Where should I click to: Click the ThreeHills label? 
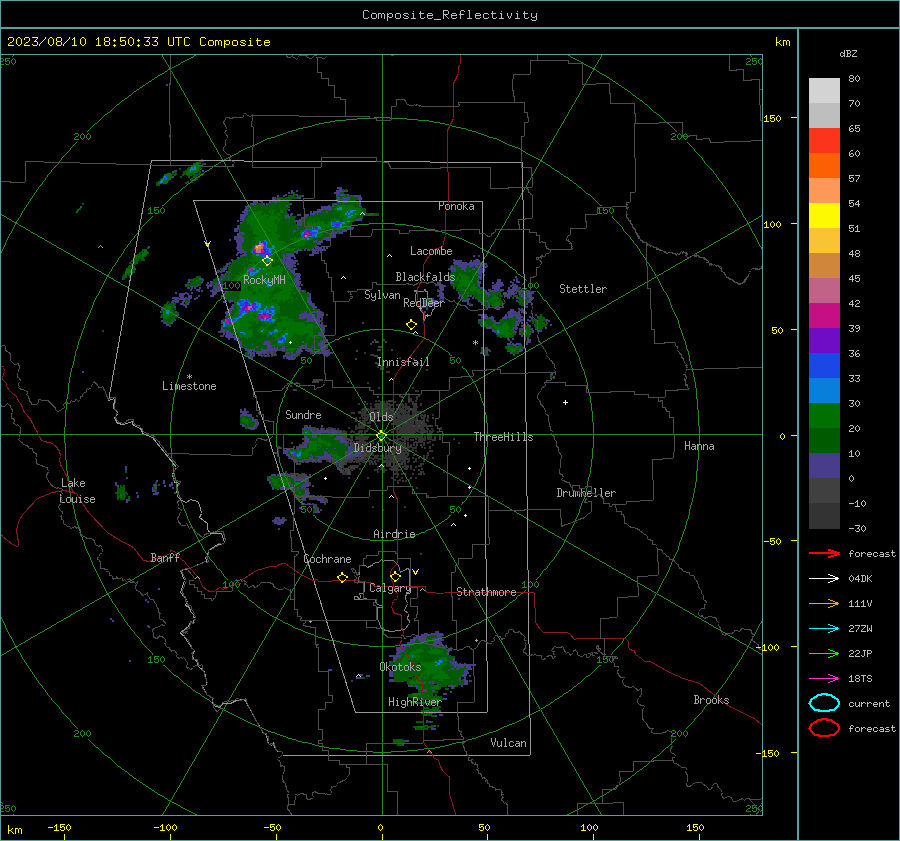503,437
